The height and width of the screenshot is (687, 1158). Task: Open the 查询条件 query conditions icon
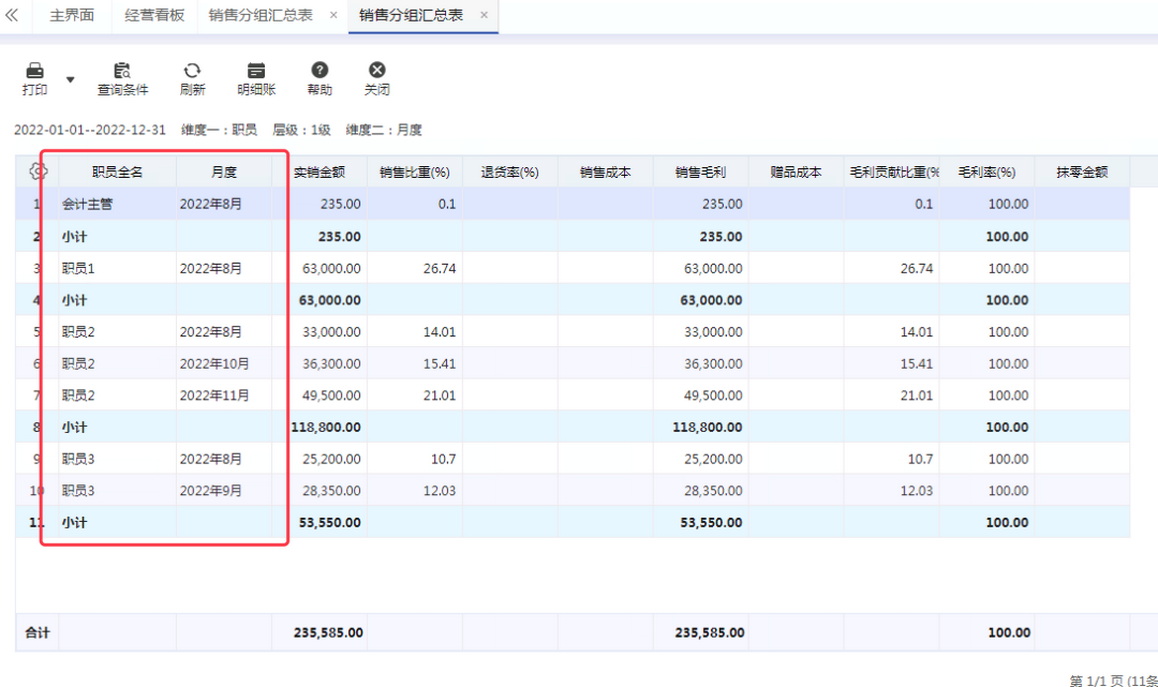coord(122,71)
